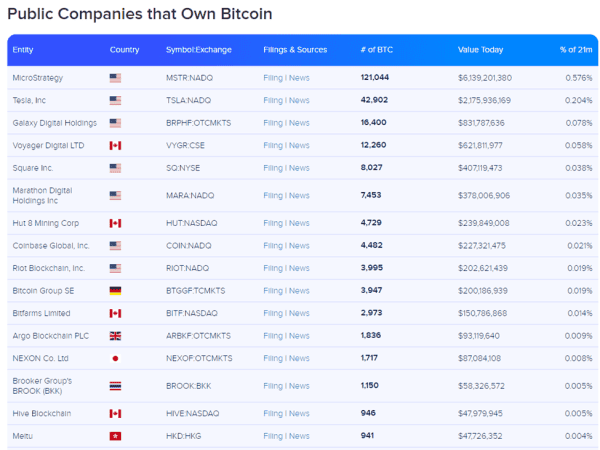The image size is (600, 450).
Task: Click the German flag for Bitcoin Group SE
Action: coord(115,290)
